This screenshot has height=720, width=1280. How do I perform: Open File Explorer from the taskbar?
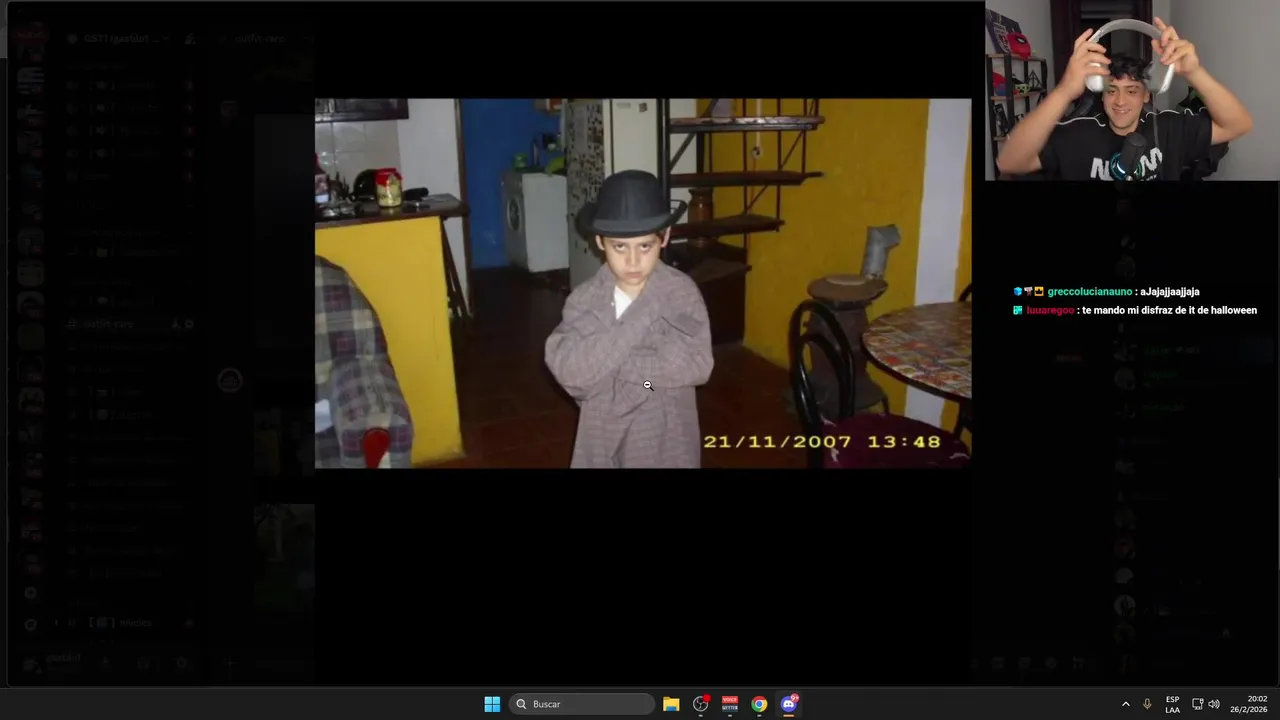pyautogui.click(x=671, y=704)
